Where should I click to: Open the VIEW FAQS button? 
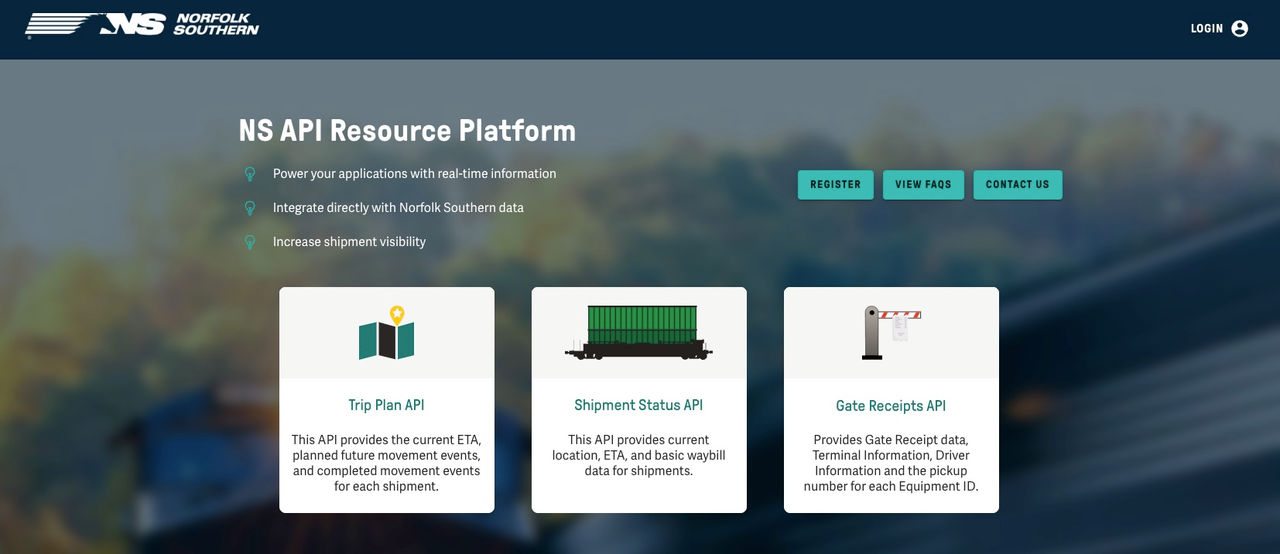(x=923, y=185)
